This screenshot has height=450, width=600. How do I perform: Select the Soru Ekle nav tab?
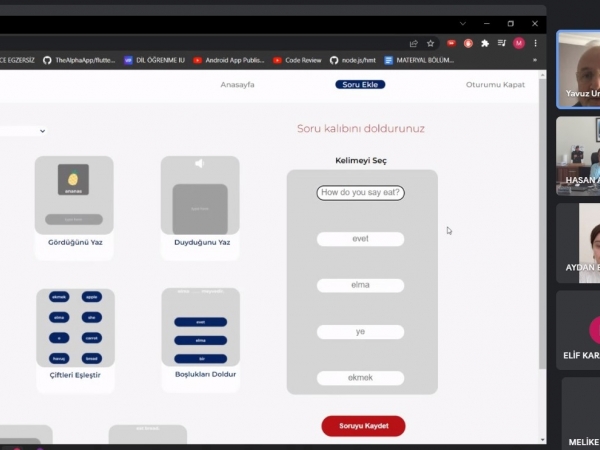pyautogui.click(x=360, y=85)
